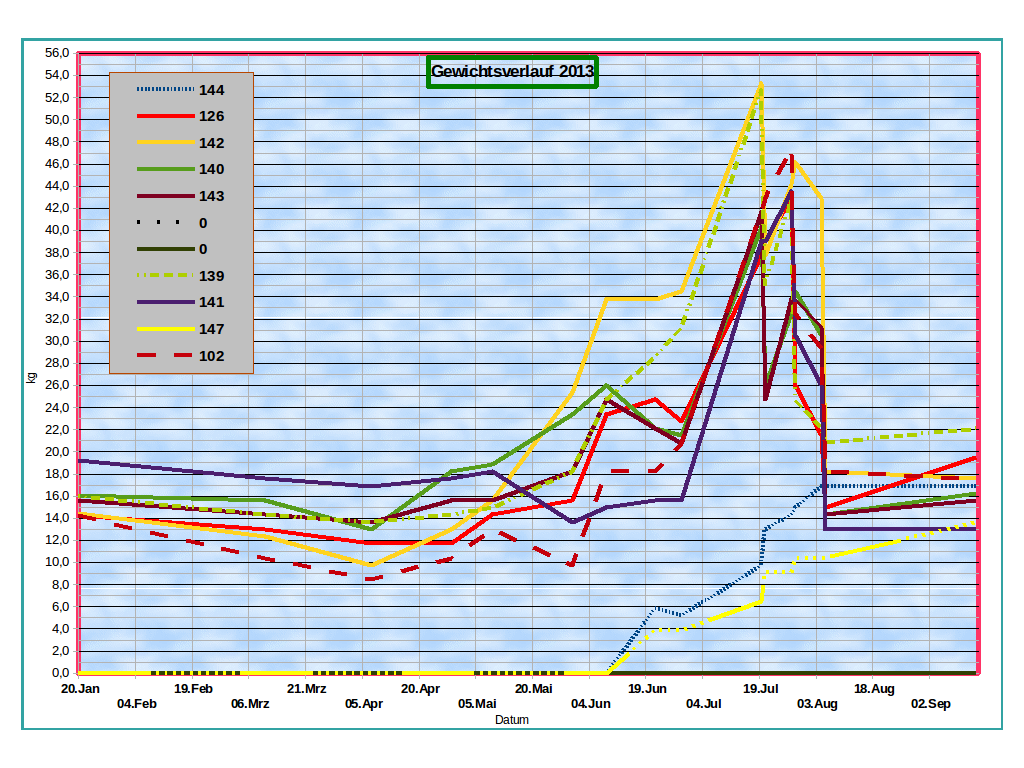1024x768 pixels.
Task: Click the 56,0 y-axis label
Action: pyautogui.click(x=57, y=53)
